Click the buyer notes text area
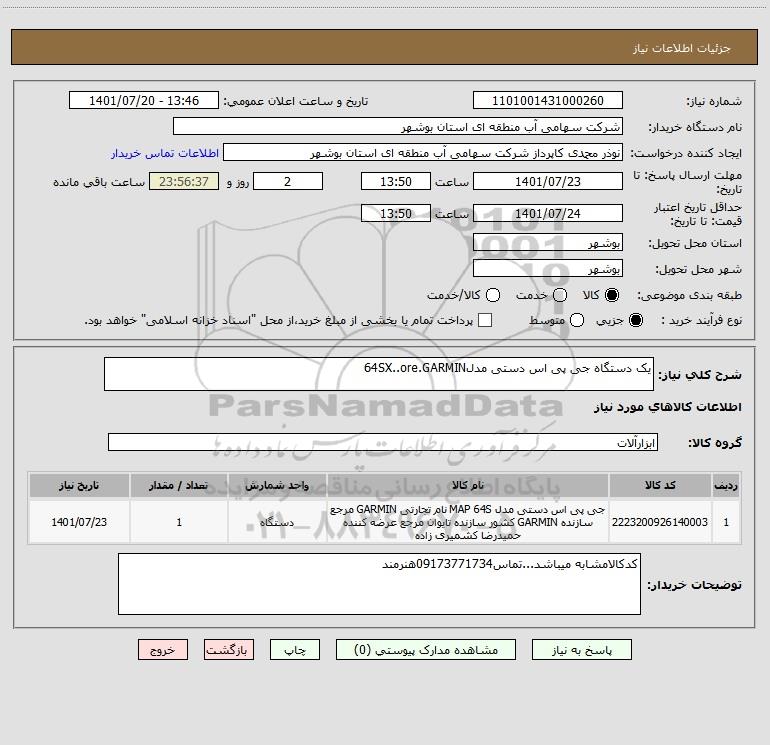Image resolution: width=770 pixels, height=745 pixels. click(379, 584)
